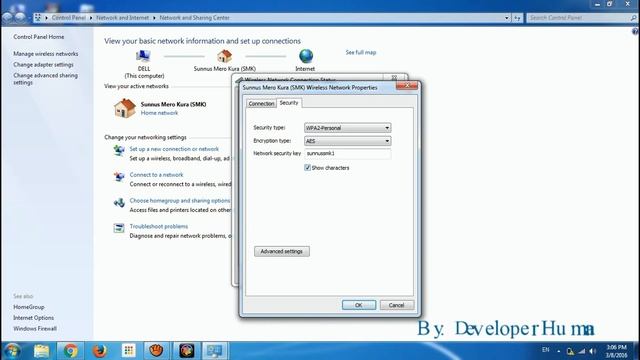Open the wireless signal icon in system tray
This screenshot has height=360, width=640.
pyautogui.click(x=582, y=351)
